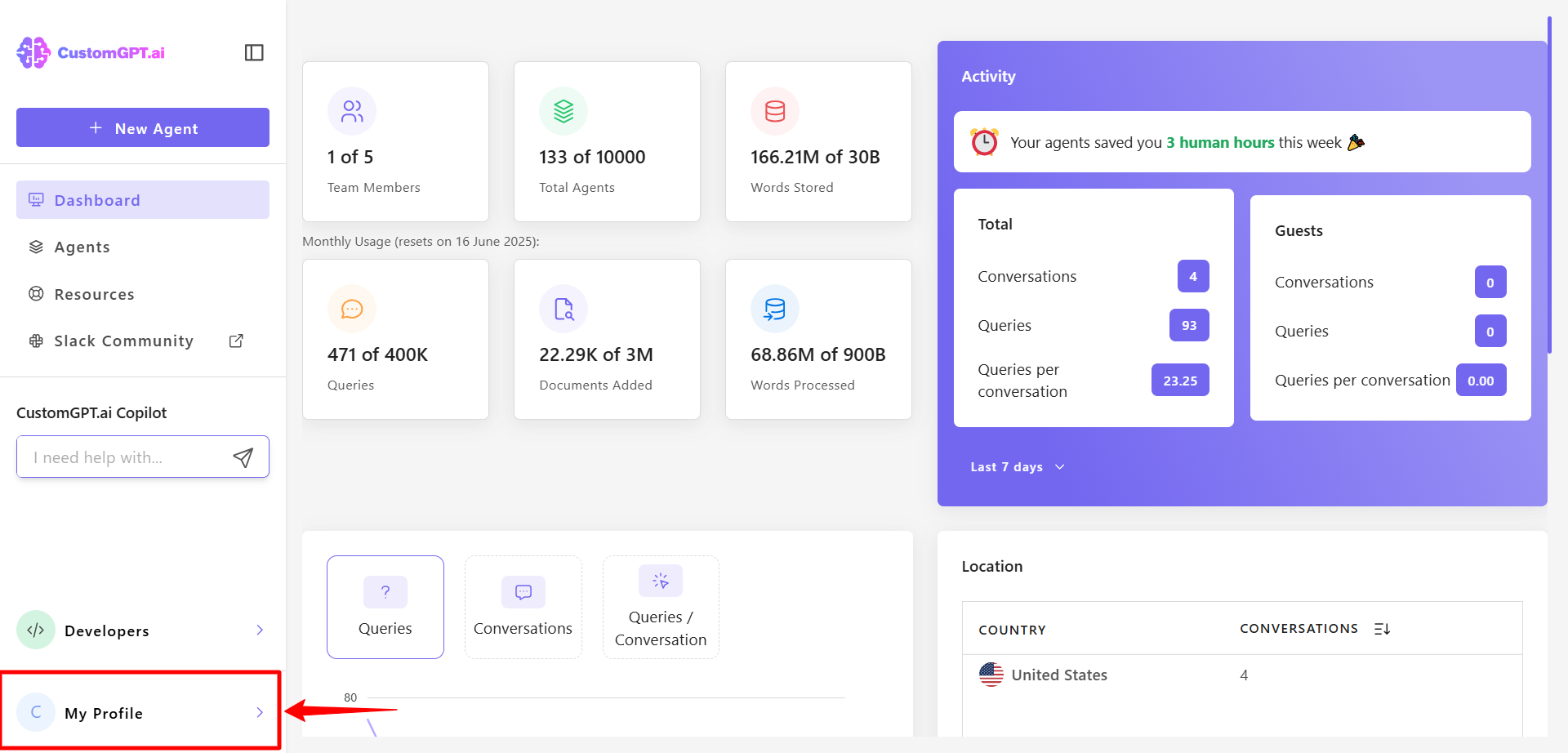Expand the Developers chevron

[260, 630]
